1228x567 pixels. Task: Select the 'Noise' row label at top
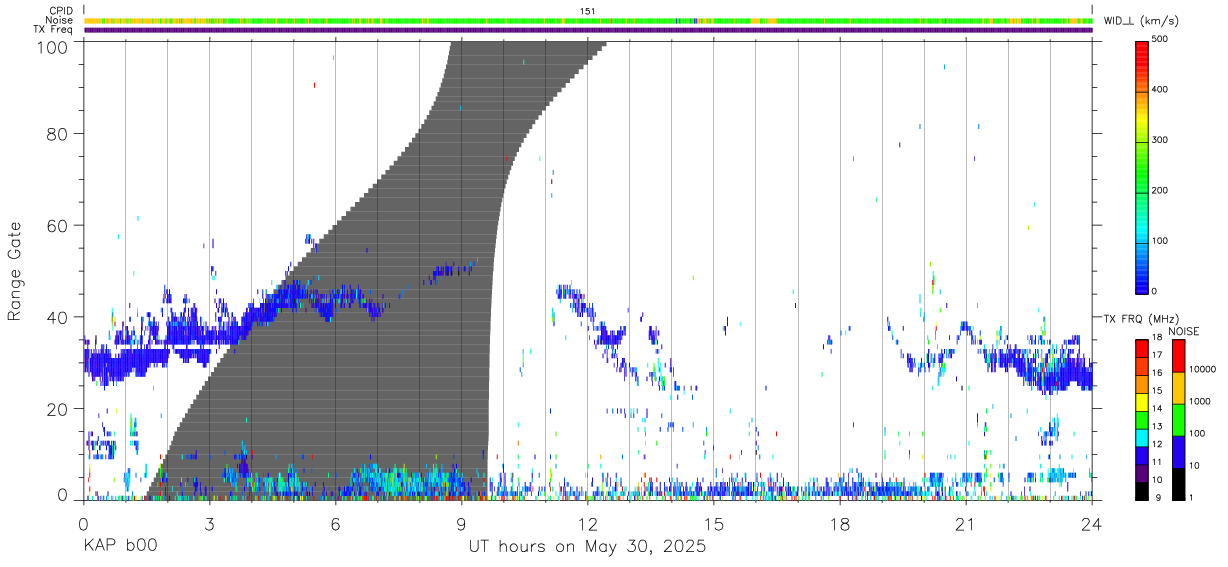click(x=61, y=20)
